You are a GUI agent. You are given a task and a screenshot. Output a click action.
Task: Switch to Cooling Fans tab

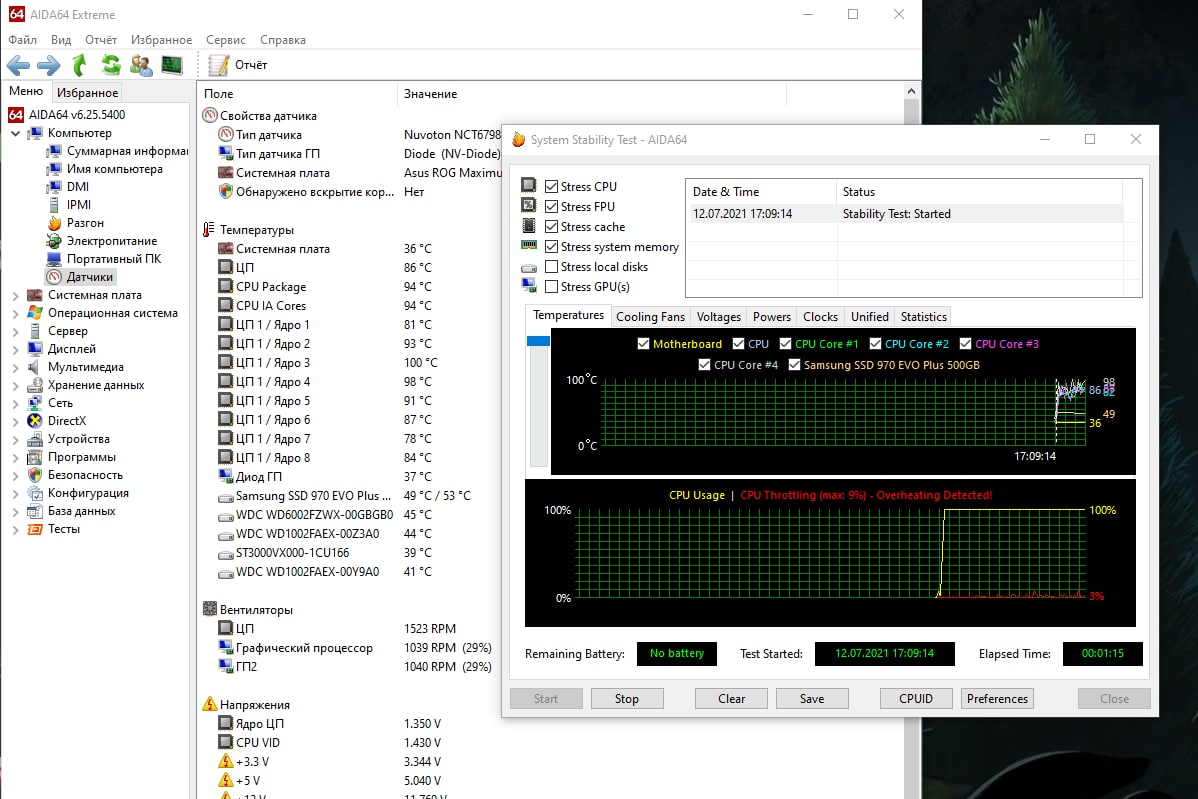650,316
